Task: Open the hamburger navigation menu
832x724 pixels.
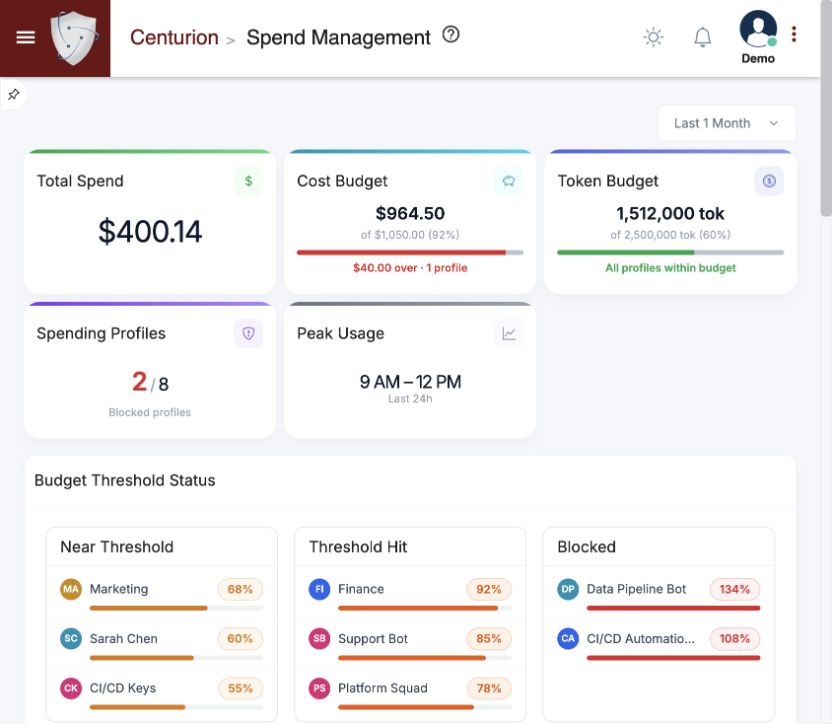Action: coord(25,37)
